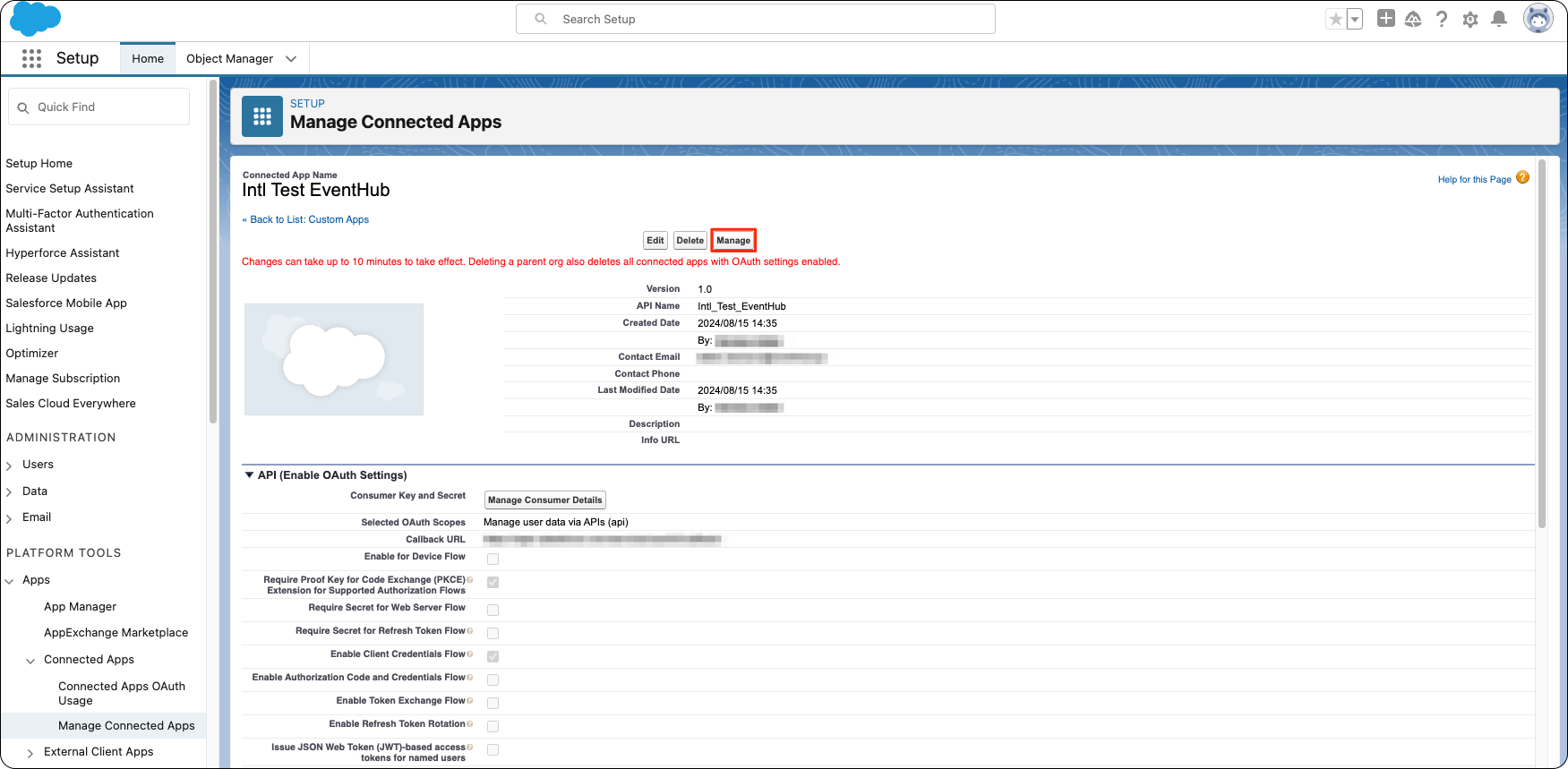Open the Guidance Center icon

click(1413, 19)
